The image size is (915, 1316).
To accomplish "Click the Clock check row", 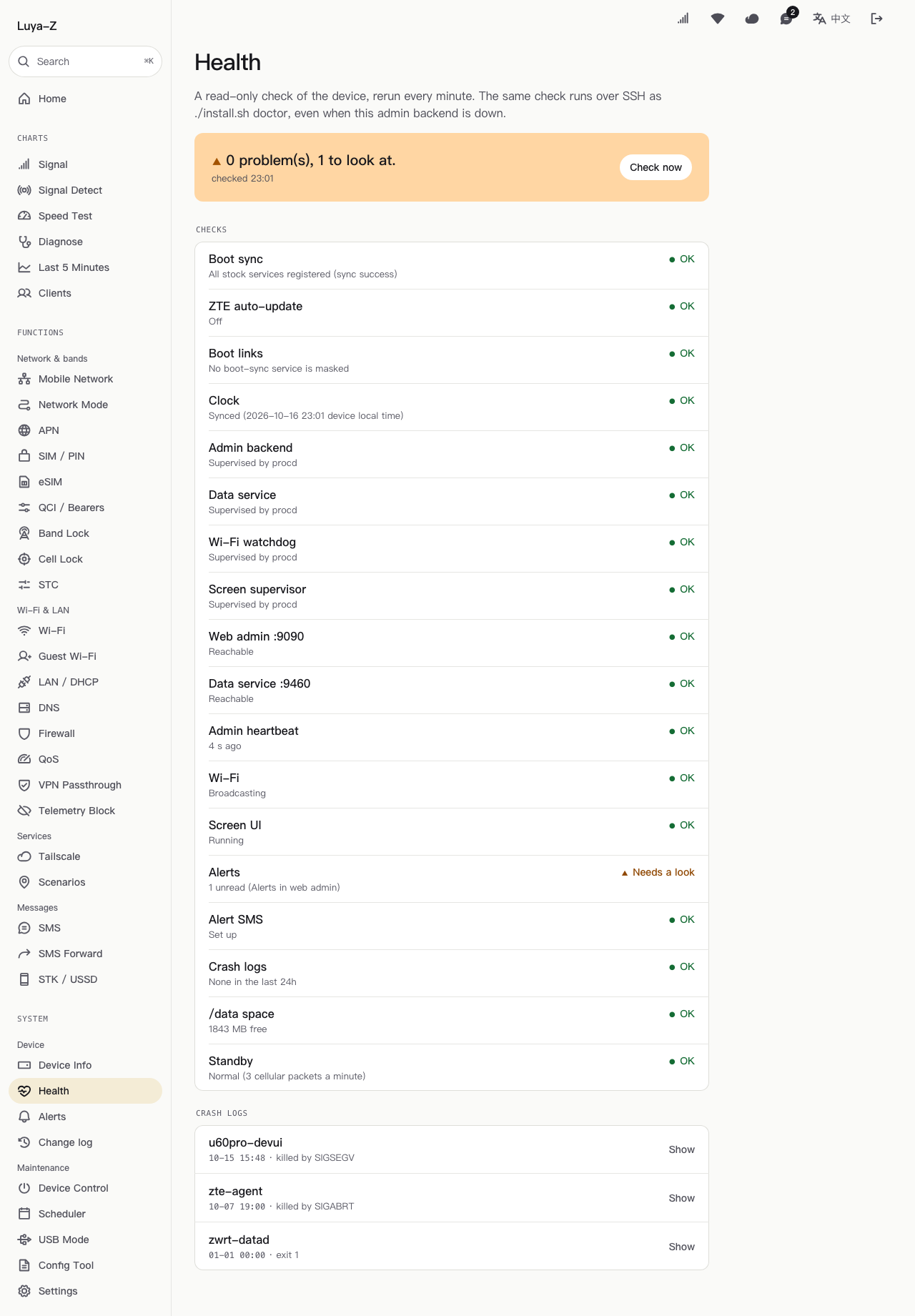I will tap(452, 407).
